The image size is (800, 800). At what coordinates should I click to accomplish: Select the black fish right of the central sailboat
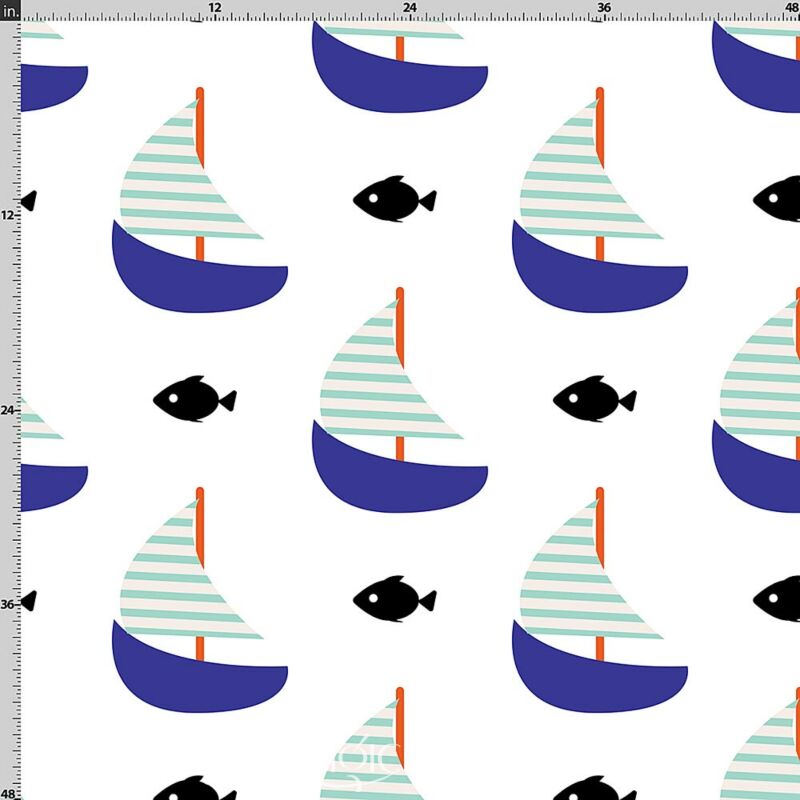tap(594, 398)
